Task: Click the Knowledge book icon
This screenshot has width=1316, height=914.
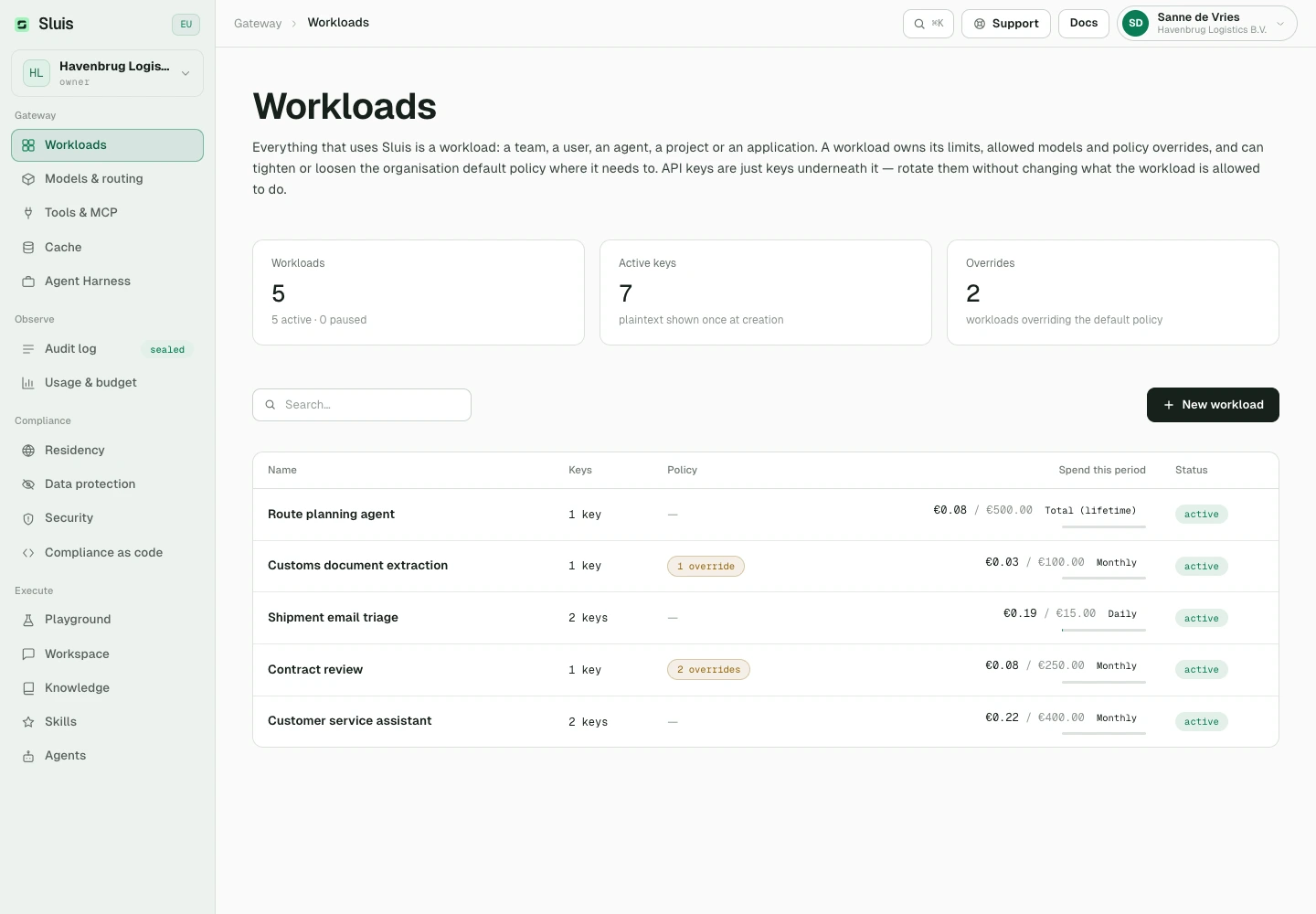Action: pos(28,688)
